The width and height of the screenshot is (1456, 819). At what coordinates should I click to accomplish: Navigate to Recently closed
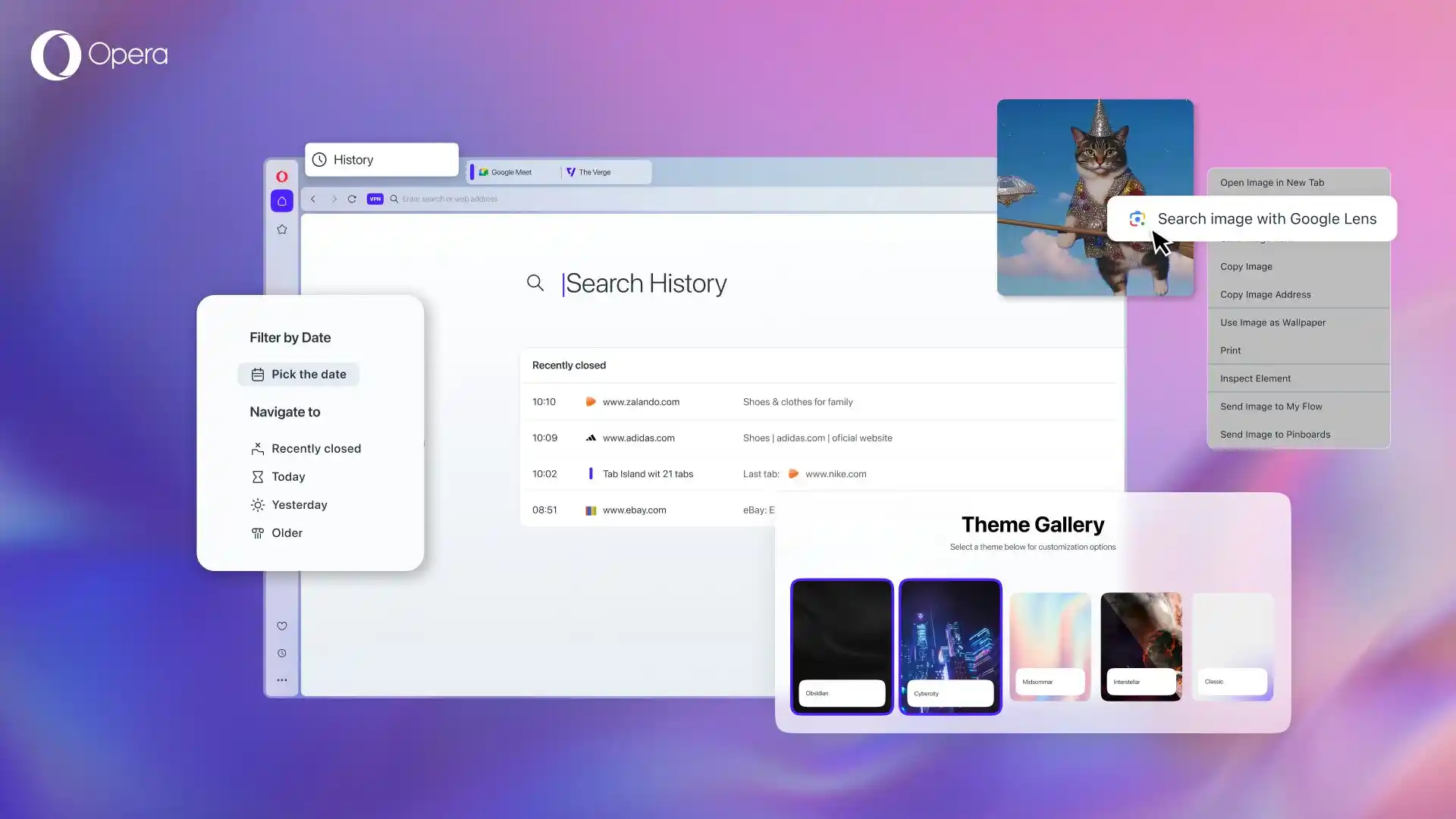click(x=315, y=449)
